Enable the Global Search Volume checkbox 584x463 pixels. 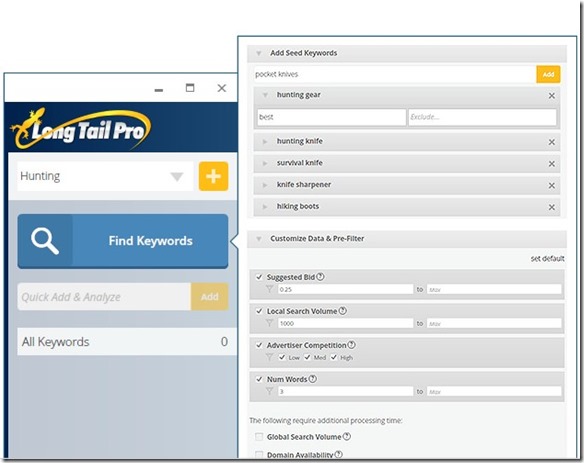pos(259,437)
